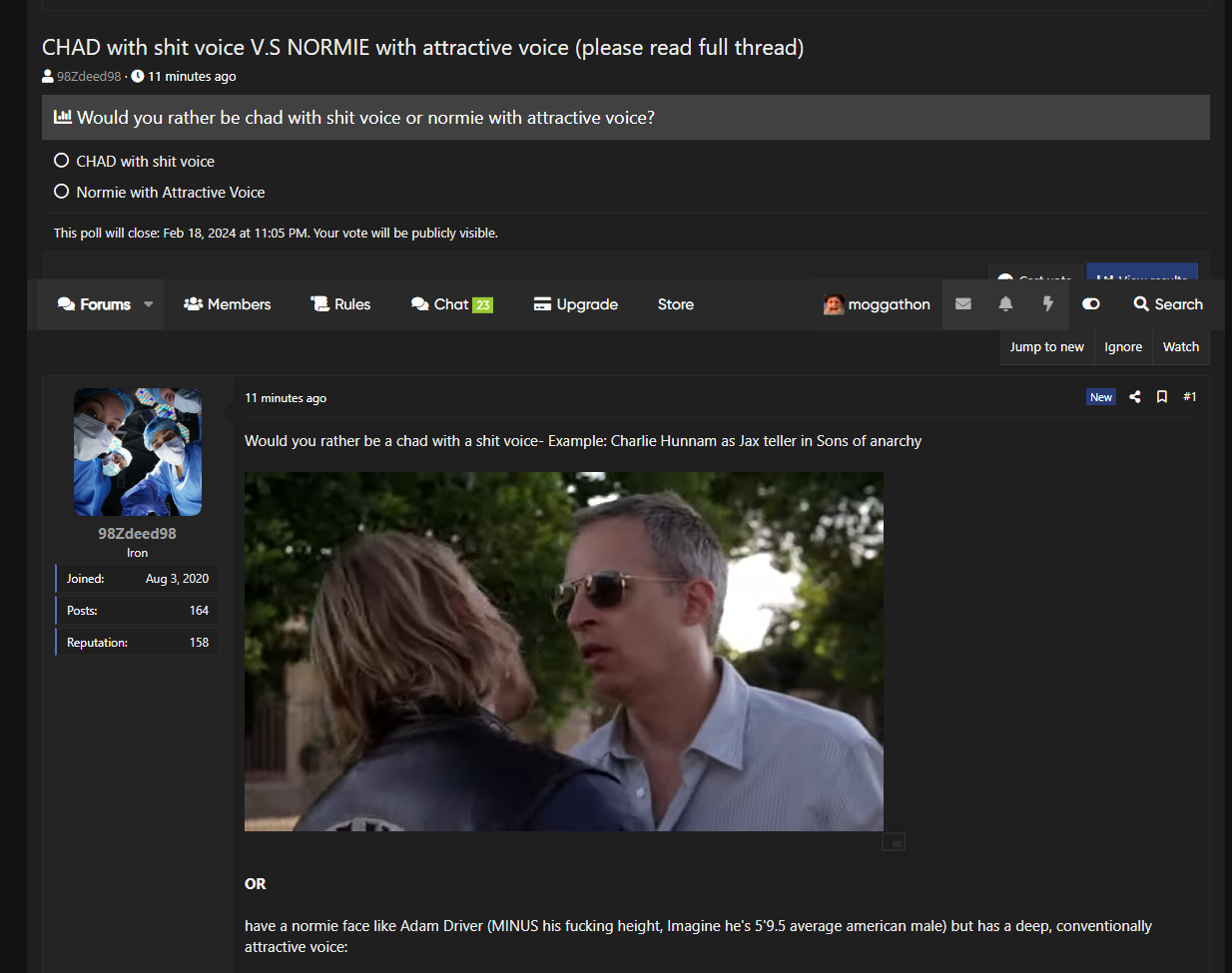
Task: Bookmark post #1
Action: click(1162, 397)
